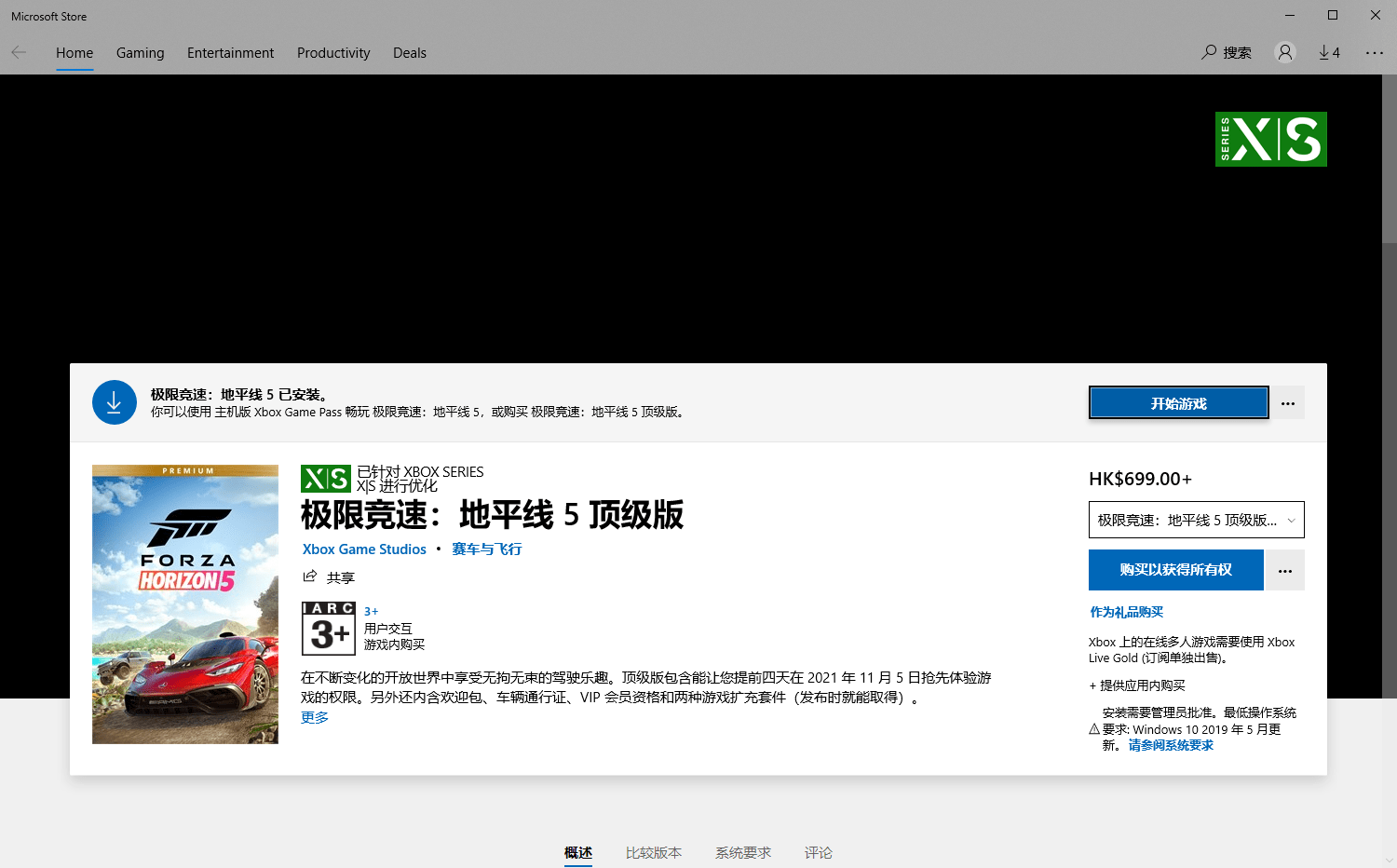The image size is (1397, 868).
Task: Select the 系统要求 tab
Action: pos(743,852)
